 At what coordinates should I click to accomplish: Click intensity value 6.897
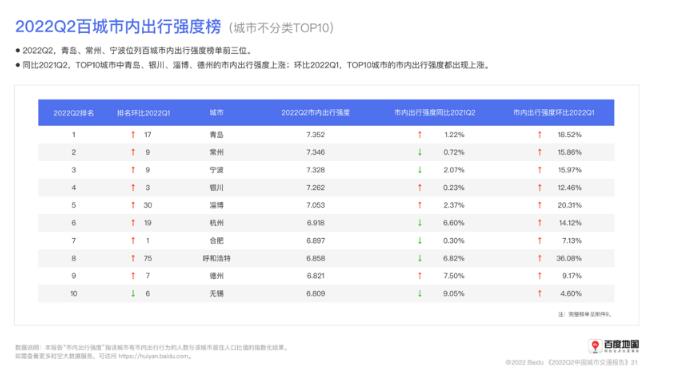coord(315,240)
